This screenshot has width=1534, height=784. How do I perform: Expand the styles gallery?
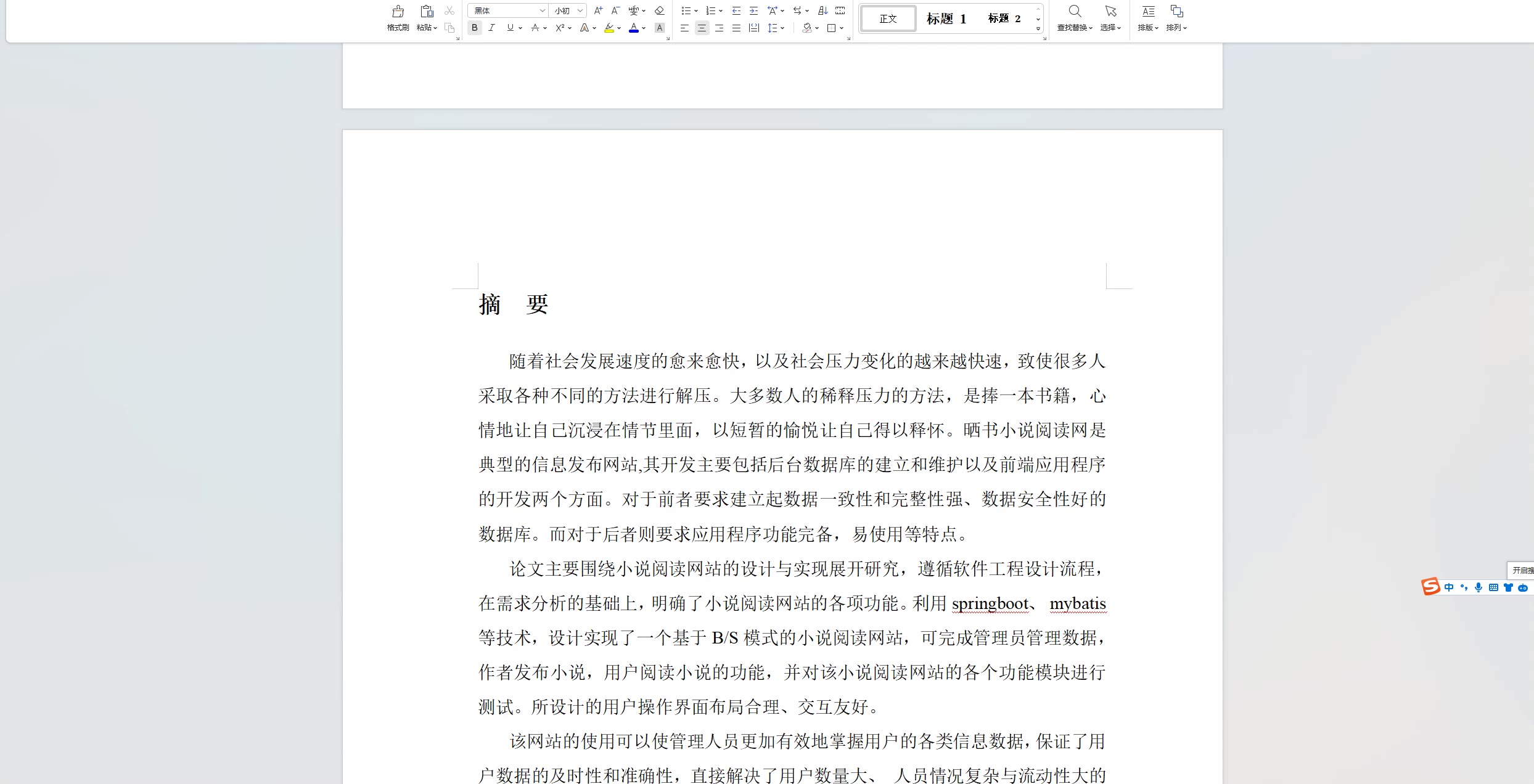point(1038,28)
